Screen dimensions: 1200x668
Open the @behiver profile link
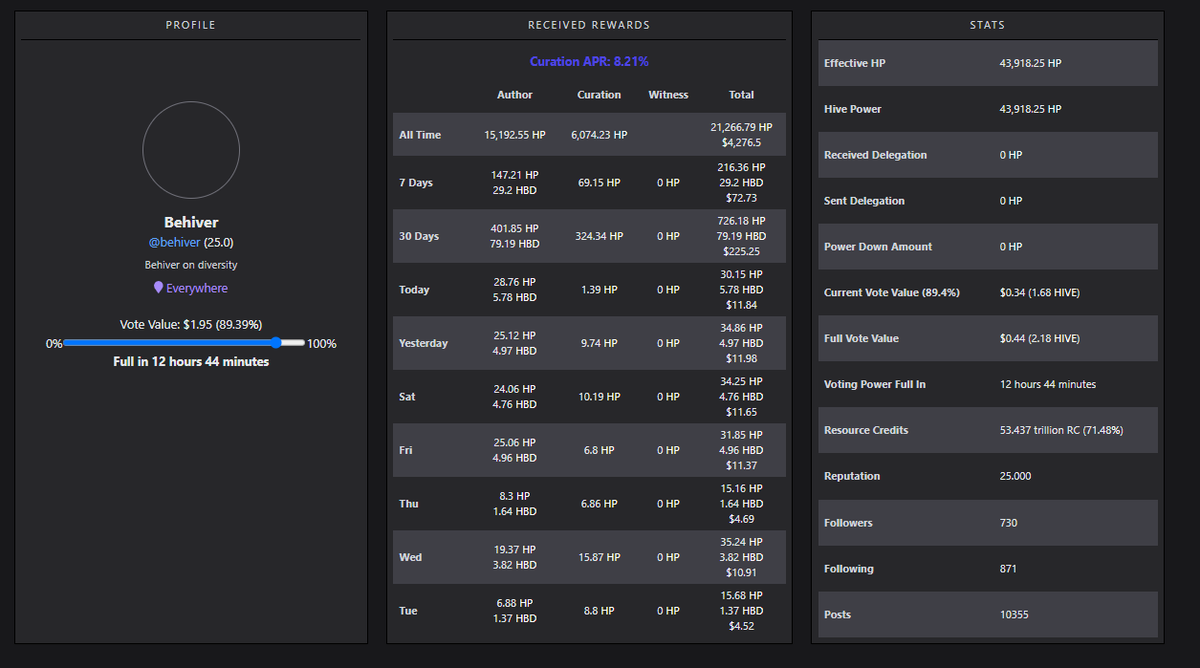[x=174, y=243]
